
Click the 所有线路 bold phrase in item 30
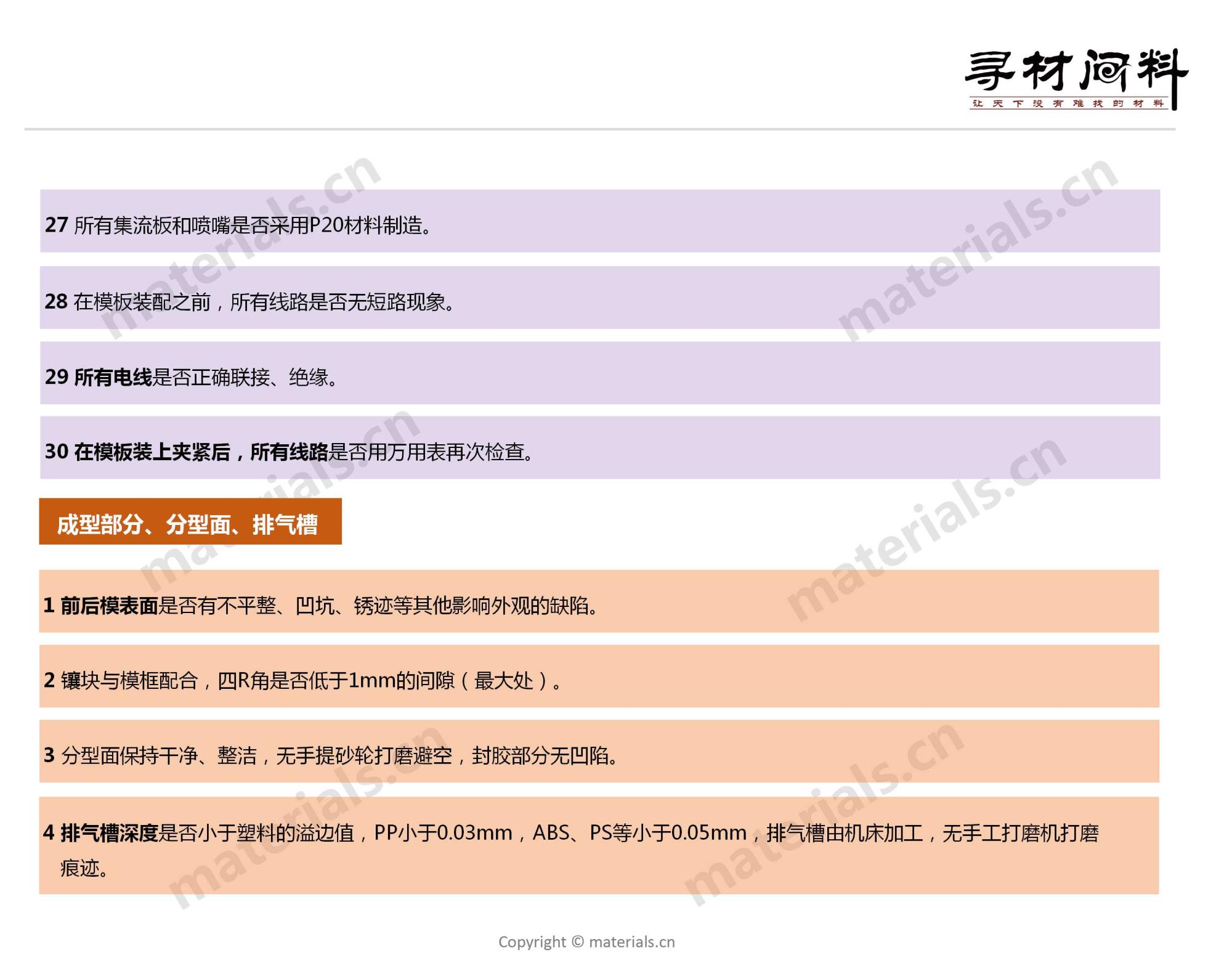click(x=289, y=452)
